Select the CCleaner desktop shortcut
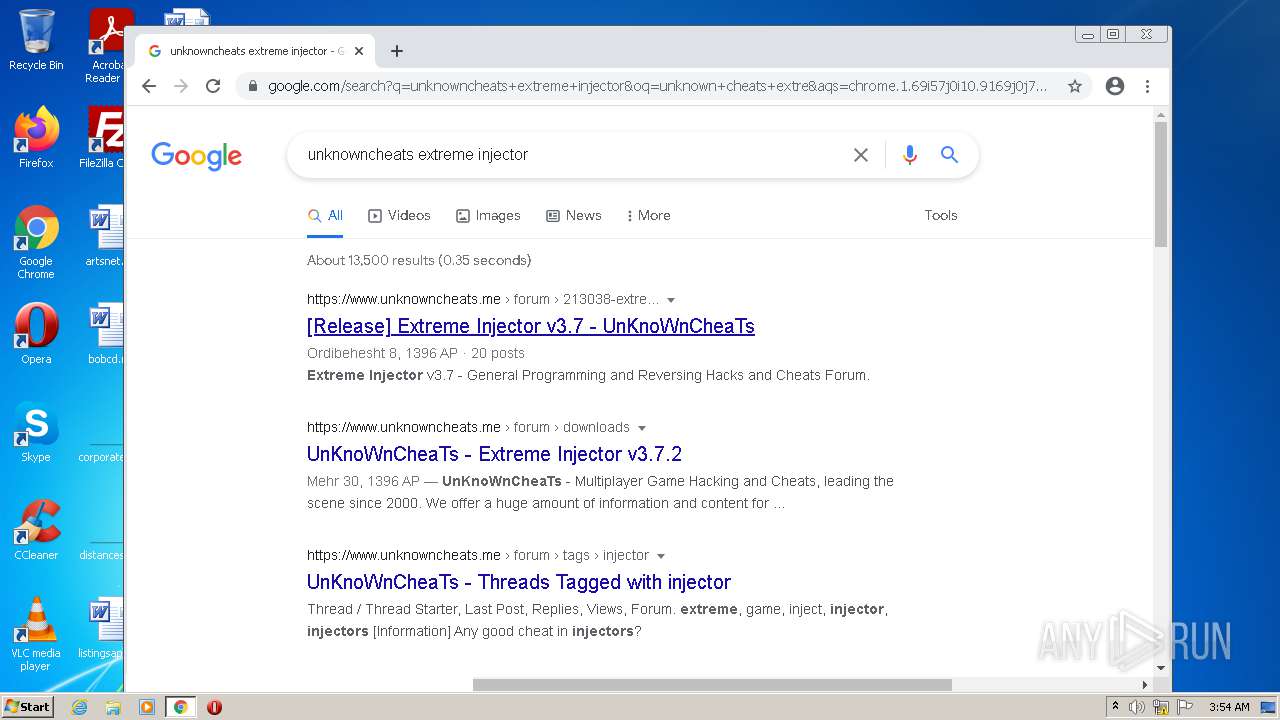 [36, 530]
